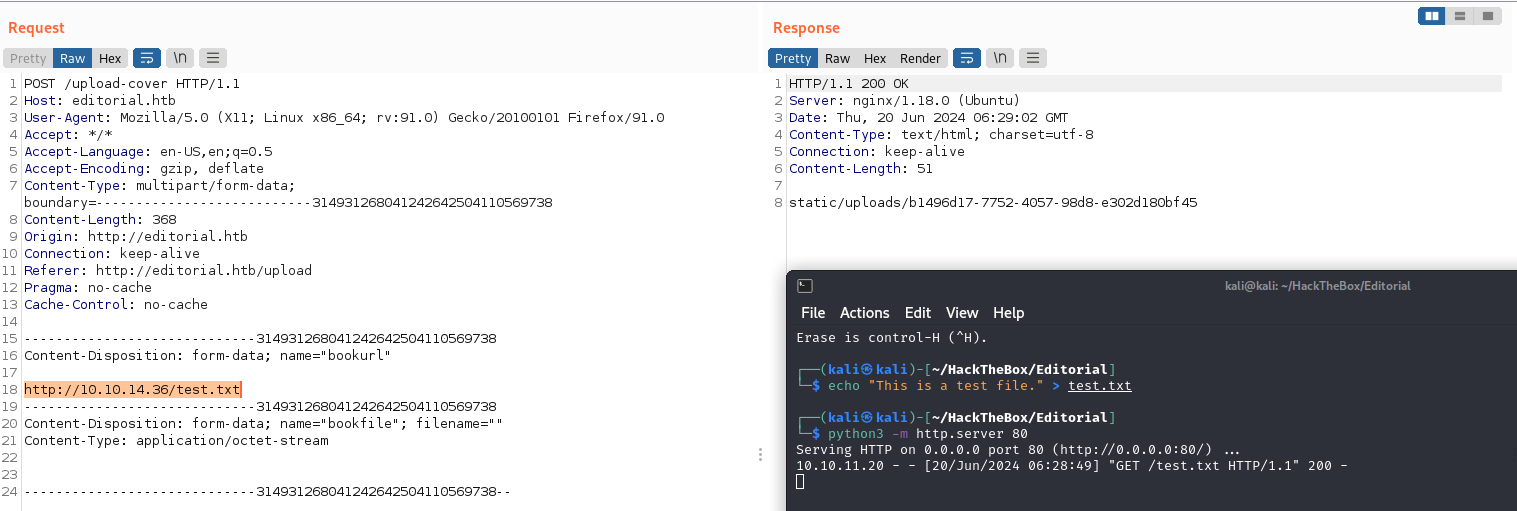The image size is (1517, 511).
Task: Open the terminal Help menu
Action: click(x=1008, y=313)
